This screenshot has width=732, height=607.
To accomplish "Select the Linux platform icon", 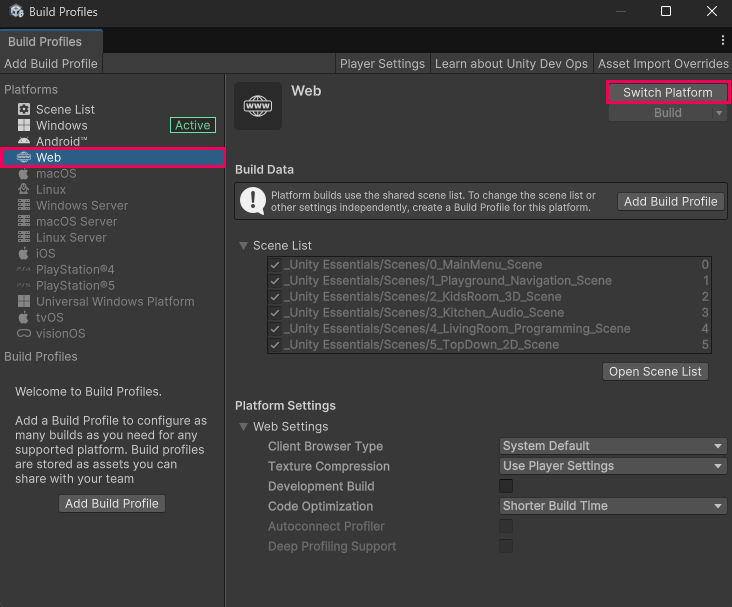I will (24, 189).
